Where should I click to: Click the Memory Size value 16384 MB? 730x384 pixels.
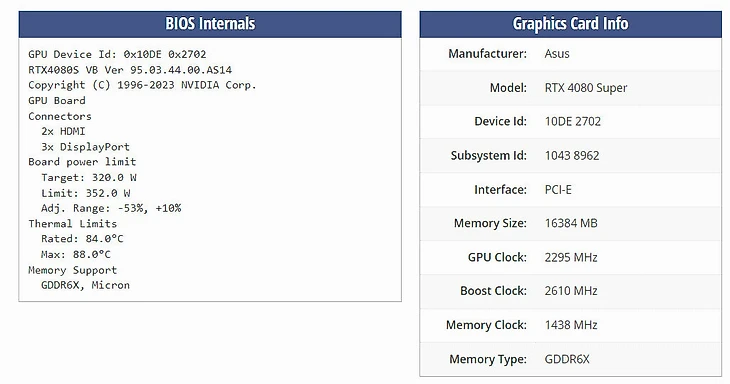pyautogui.click(x=571, y=223)
